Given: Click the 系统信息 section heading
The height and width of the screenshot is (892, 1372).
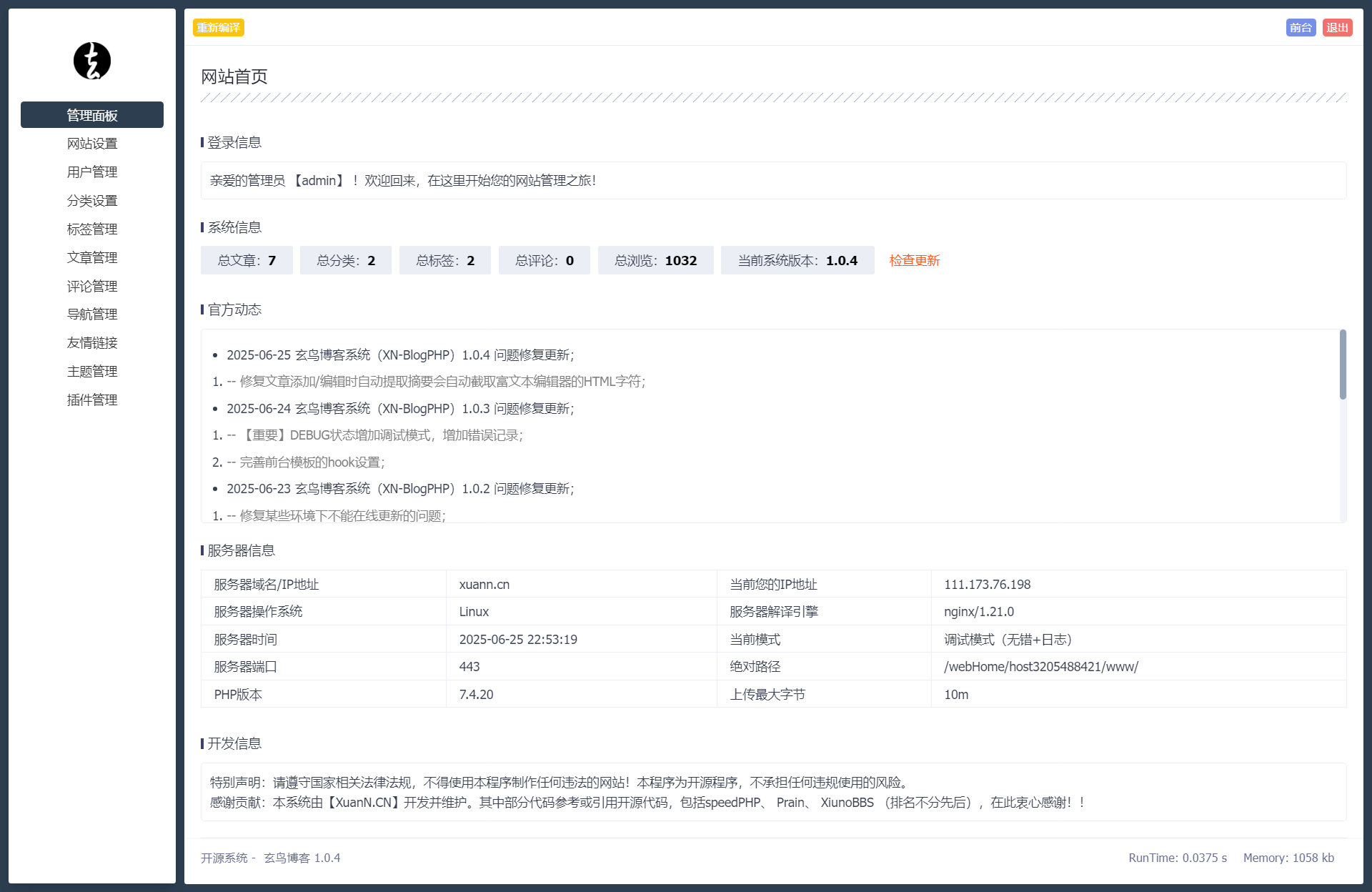Looking at the screenshot, I should pyautogui.click(x=234, y=227).
